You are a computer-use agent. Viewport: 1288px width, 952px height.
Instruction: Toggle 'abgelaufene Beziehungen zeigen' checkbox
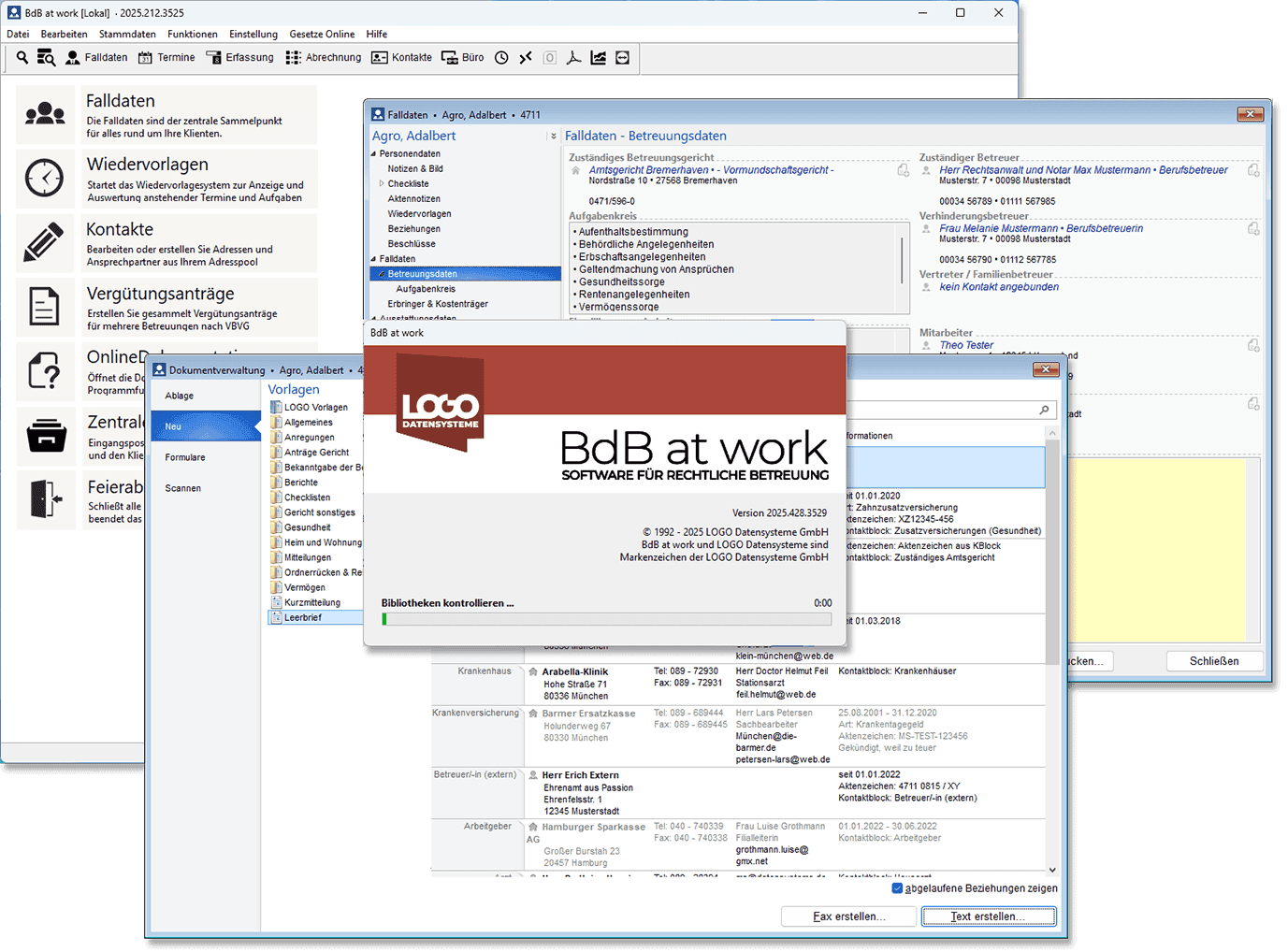(x=897, y=888)
